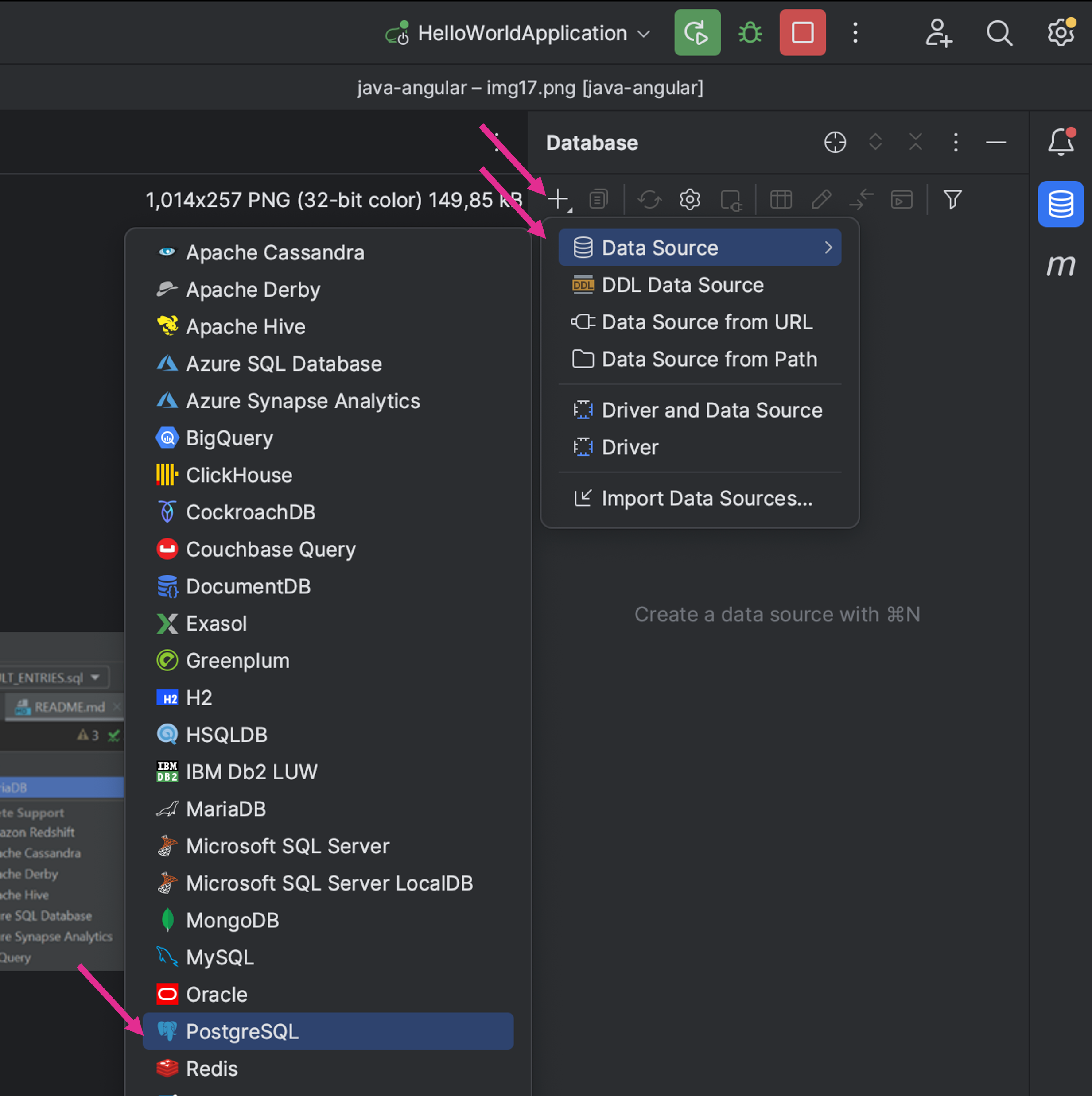
Task: Choose Apache Derby from the list
Action: pyautogui.click(x=328, y=290)
